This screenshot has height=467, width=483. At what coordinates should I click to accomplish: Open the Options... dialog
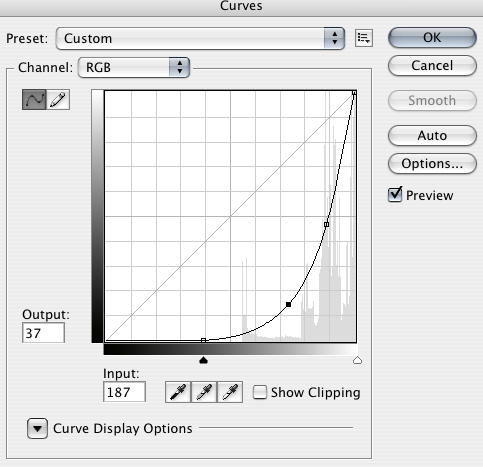pos(432,163)
